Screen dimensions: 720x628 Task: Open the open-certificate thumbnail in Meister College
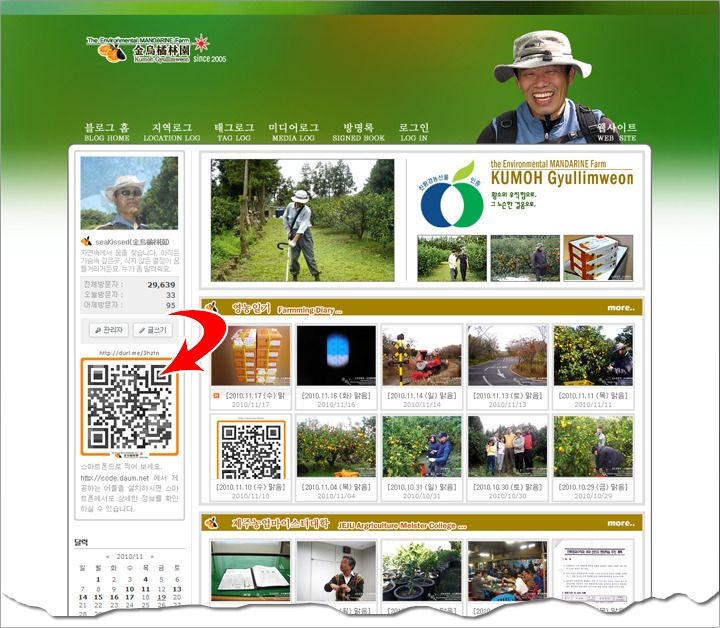tap(251, 571)
